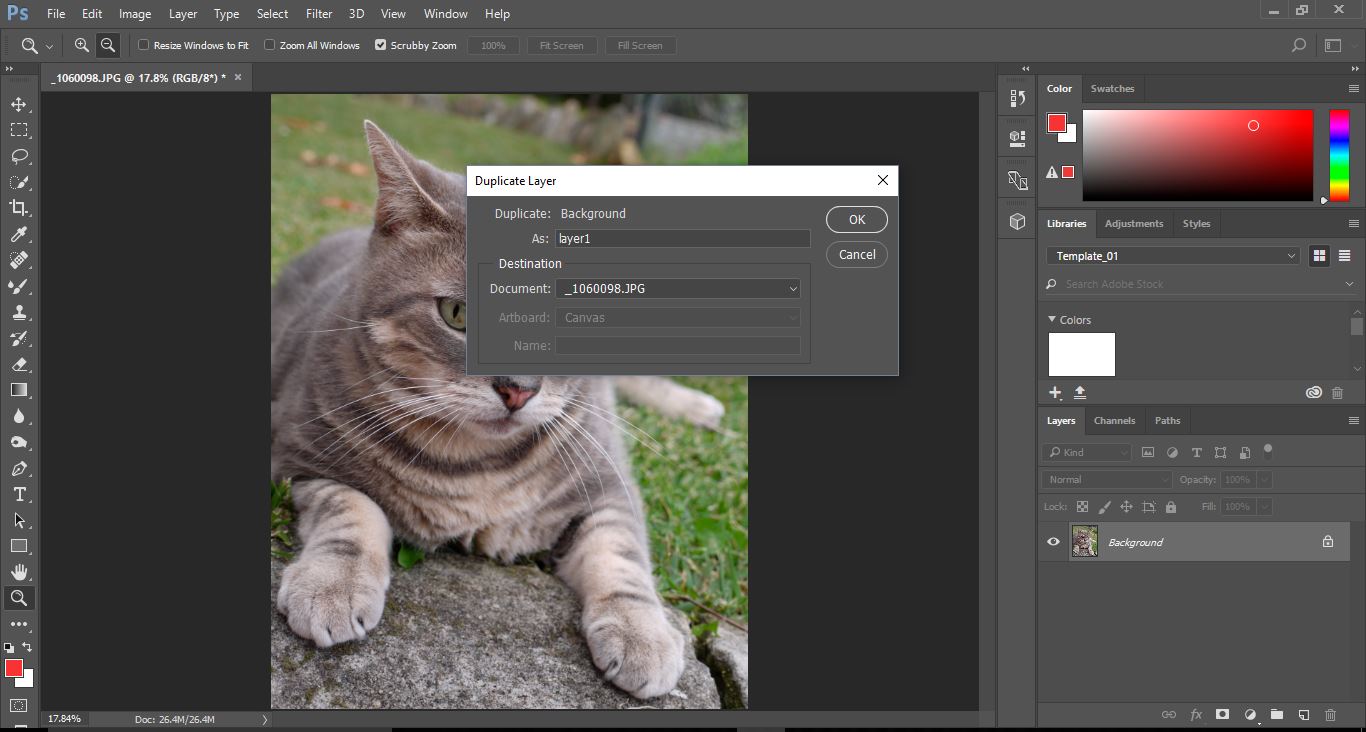Open the Filter menu
Viewport: 1366px width, 732px height.
click(x=319, y=14)
